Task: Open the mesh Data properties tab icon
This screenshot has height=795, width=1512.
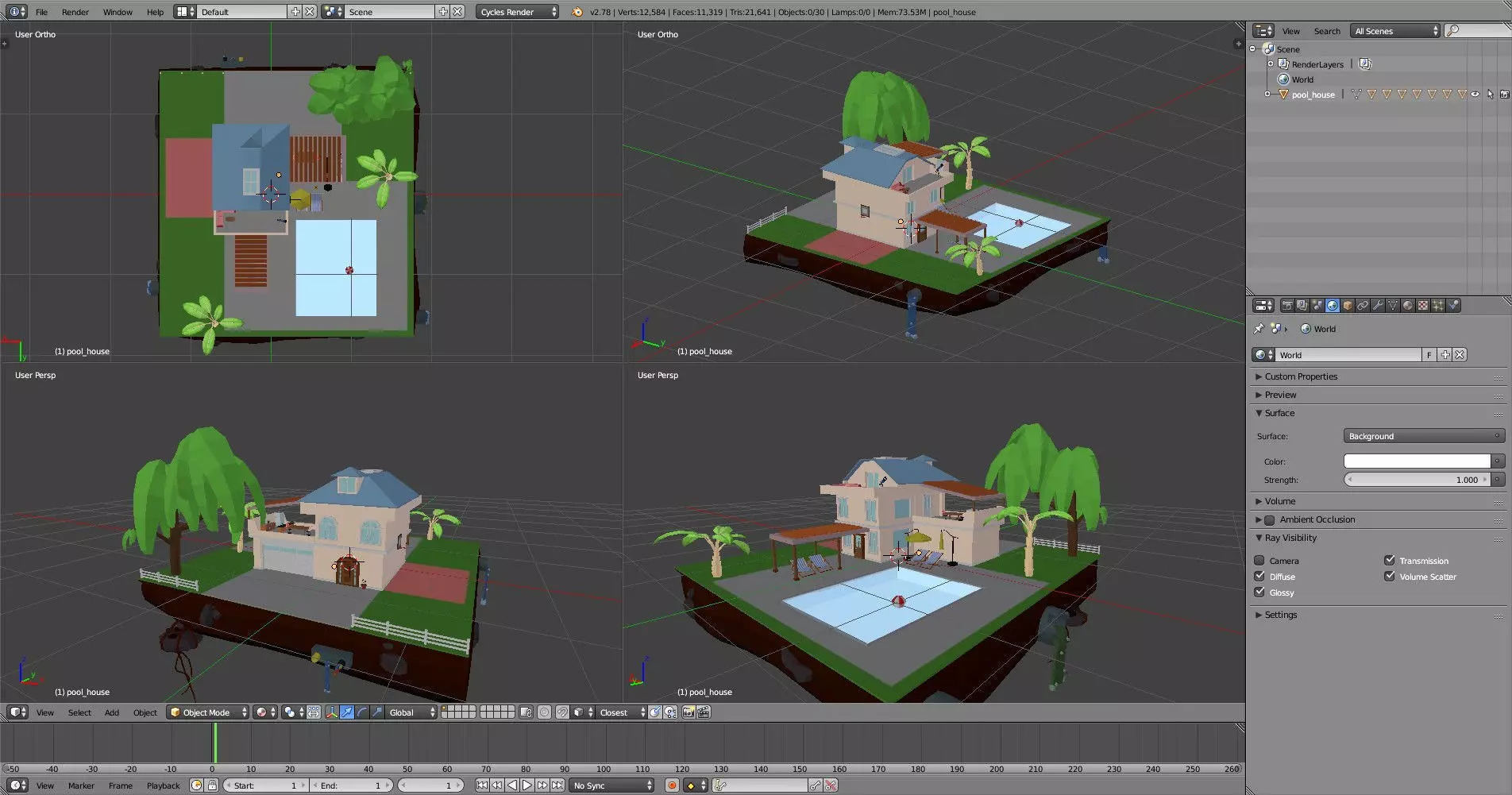Action: 1393,306
